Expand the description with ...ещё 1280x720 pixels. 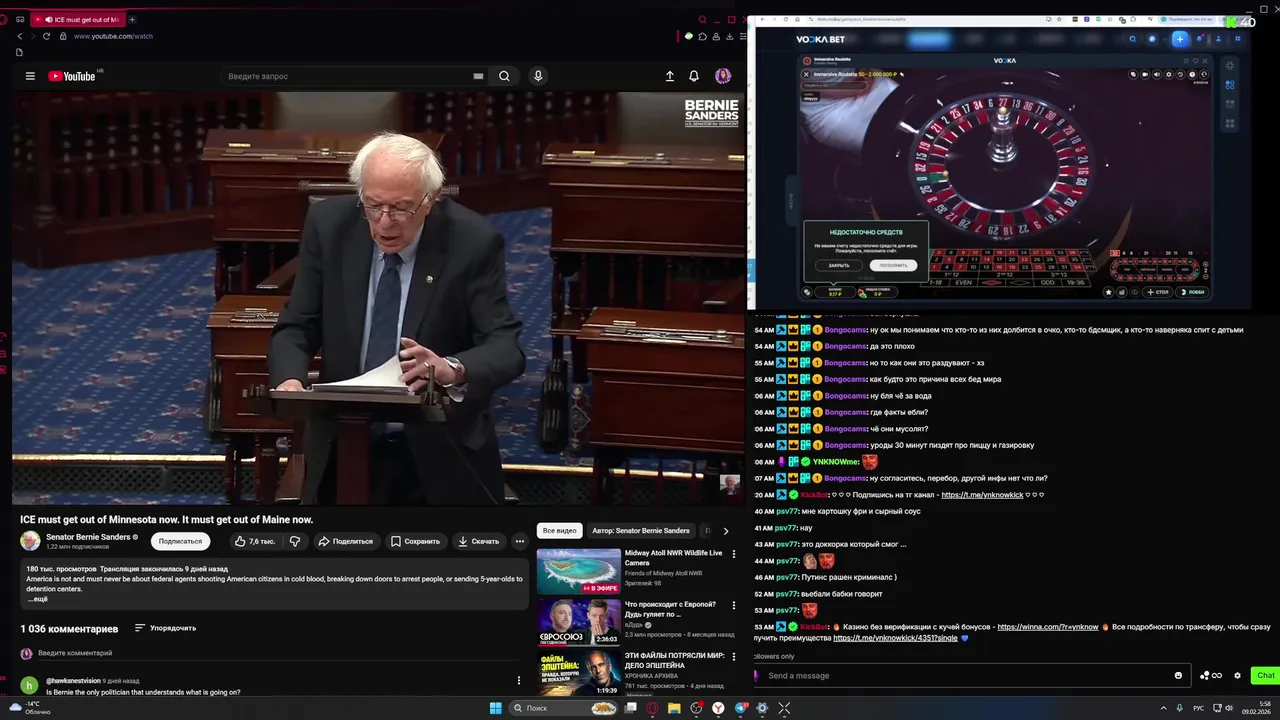click(38, 599)
